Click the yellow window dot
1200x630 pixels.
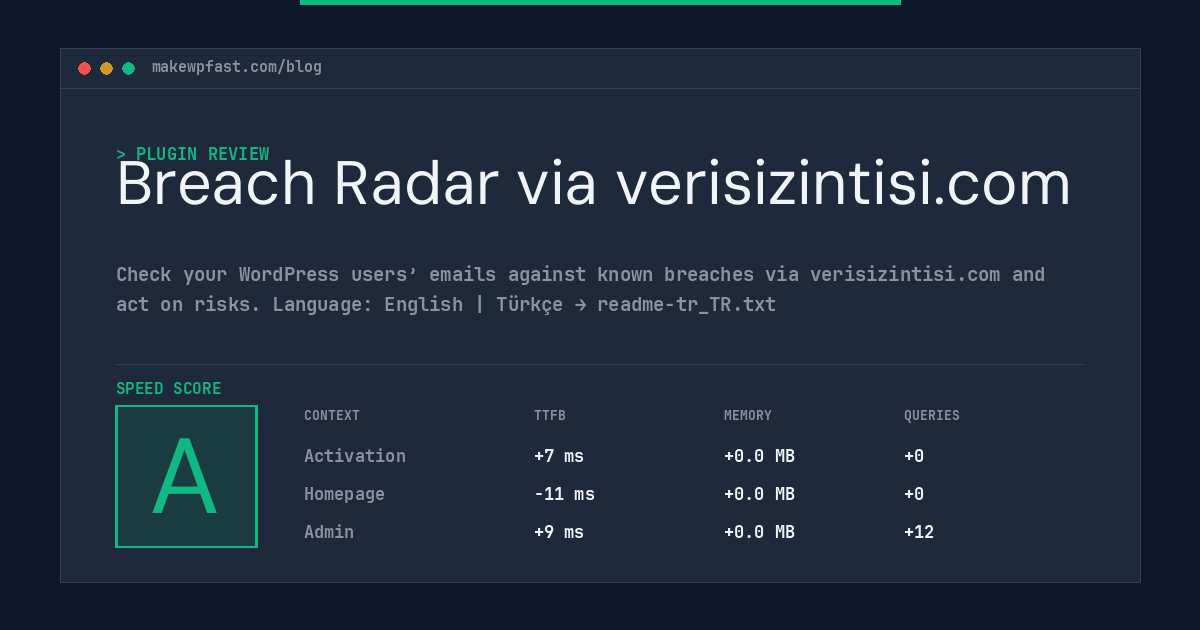tap(106, 68)
